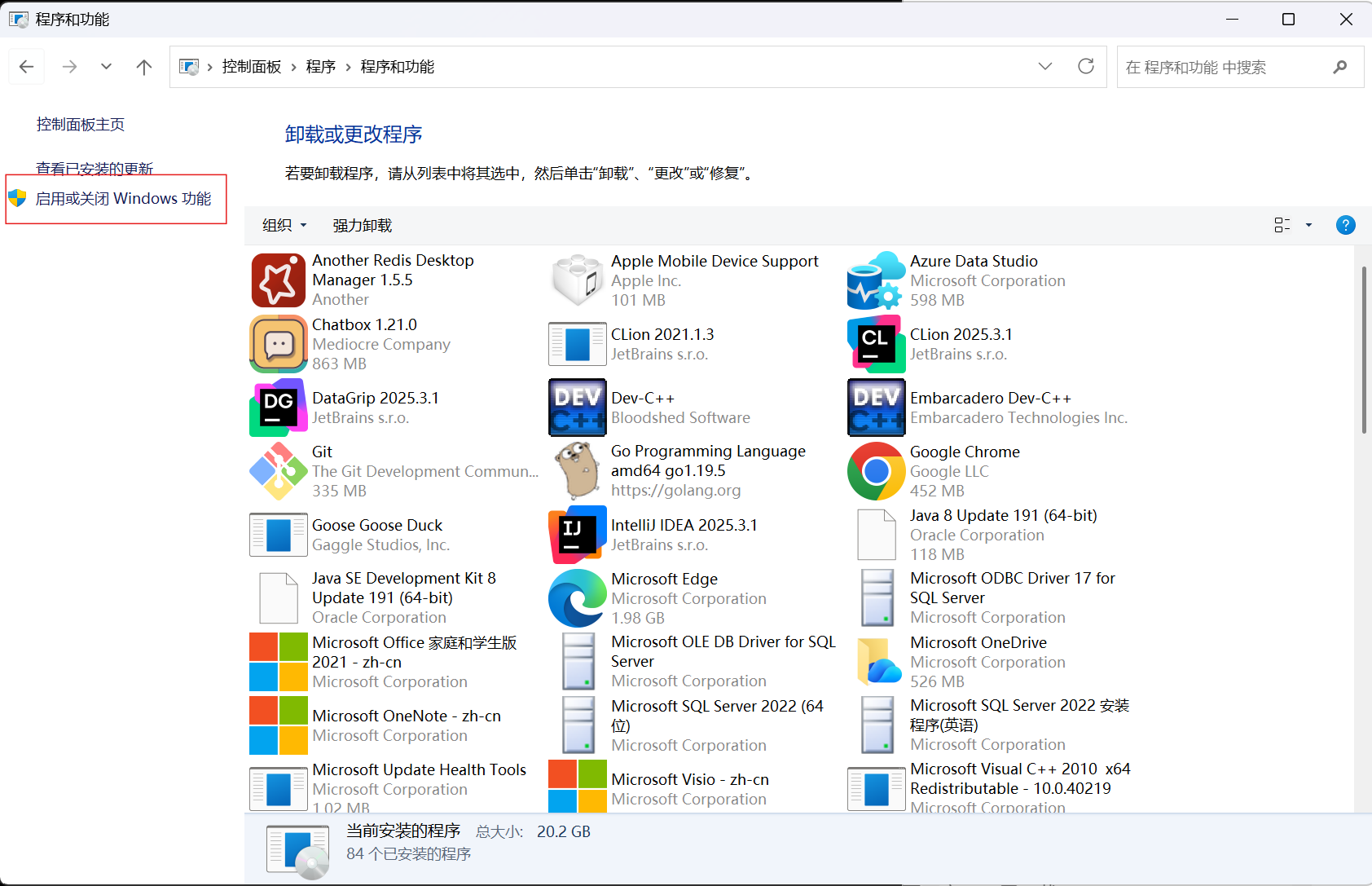The width and height of the screenshot is (1372, 886).
Task: Select the CLion 2025.3.1 icon
Action: pyautogui.click(x=877, y=344)
